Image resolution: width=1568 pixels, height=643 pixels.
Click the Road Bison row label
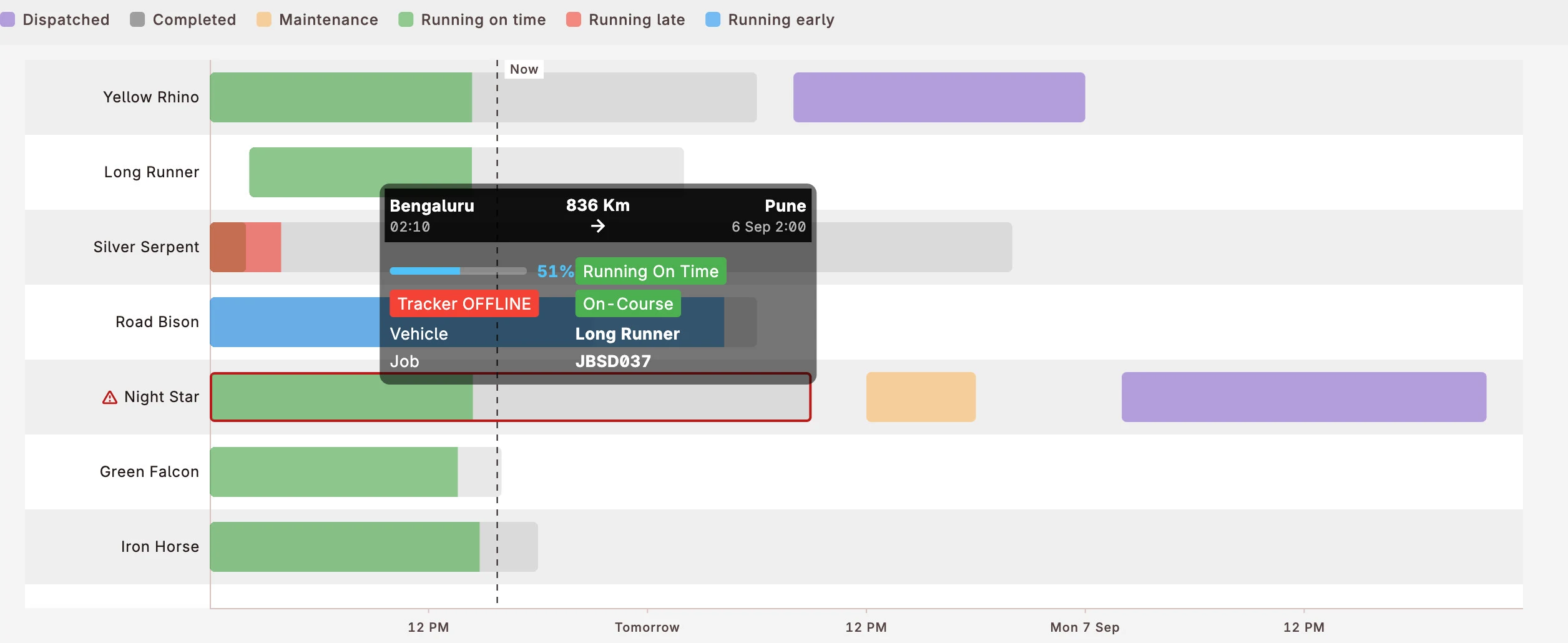157,322
